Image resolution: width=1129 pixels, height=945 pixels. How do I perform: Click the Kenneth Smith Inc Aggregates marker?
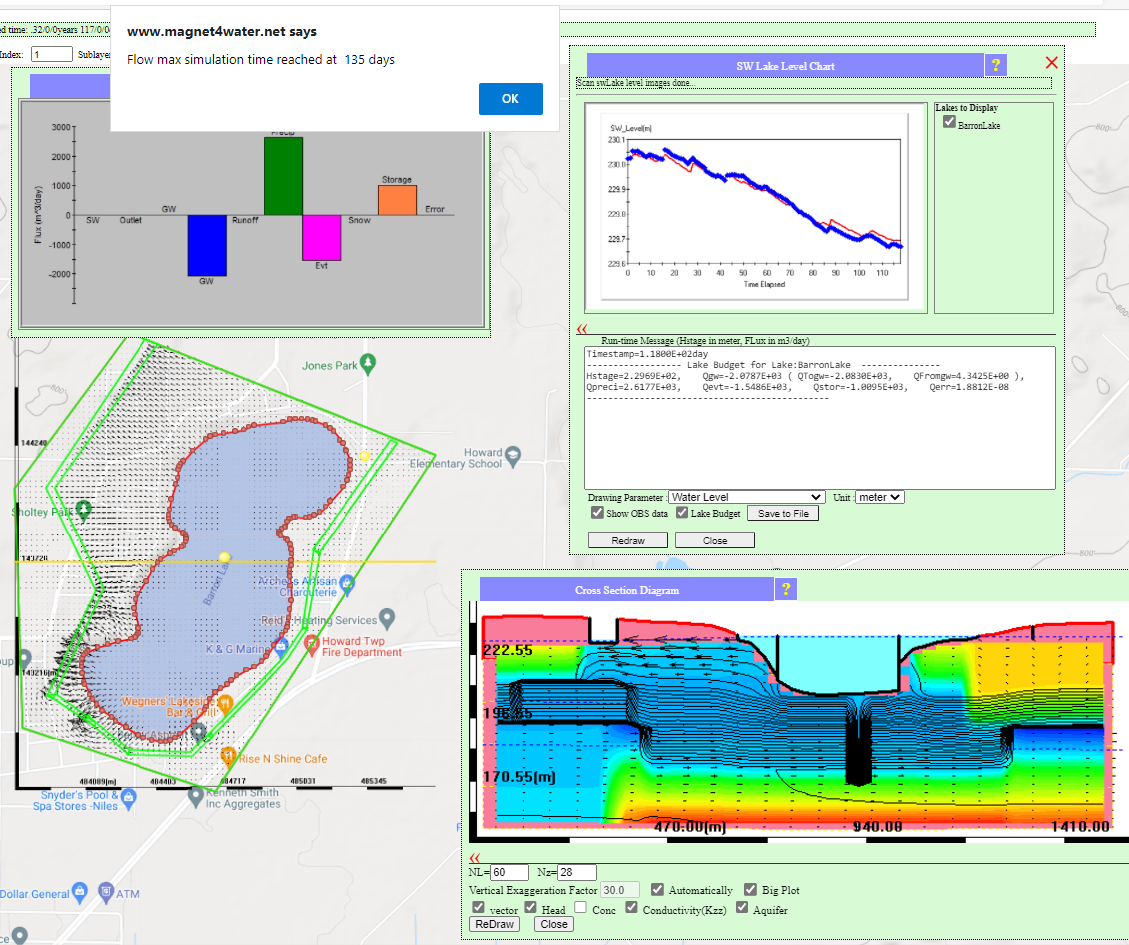[x=195, y=796]
